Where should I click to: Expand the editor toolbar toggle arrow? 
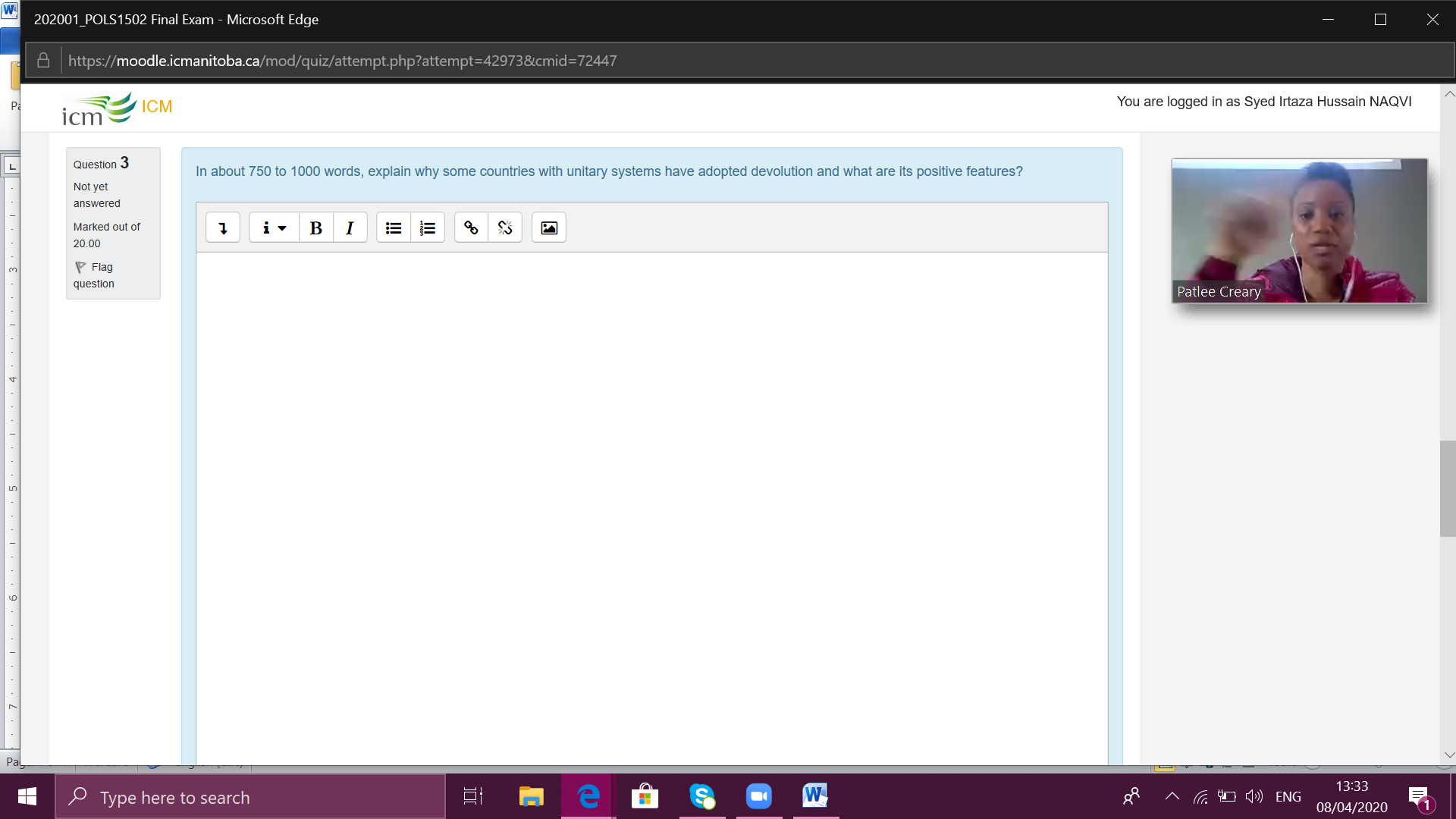(x=223, y=227)
